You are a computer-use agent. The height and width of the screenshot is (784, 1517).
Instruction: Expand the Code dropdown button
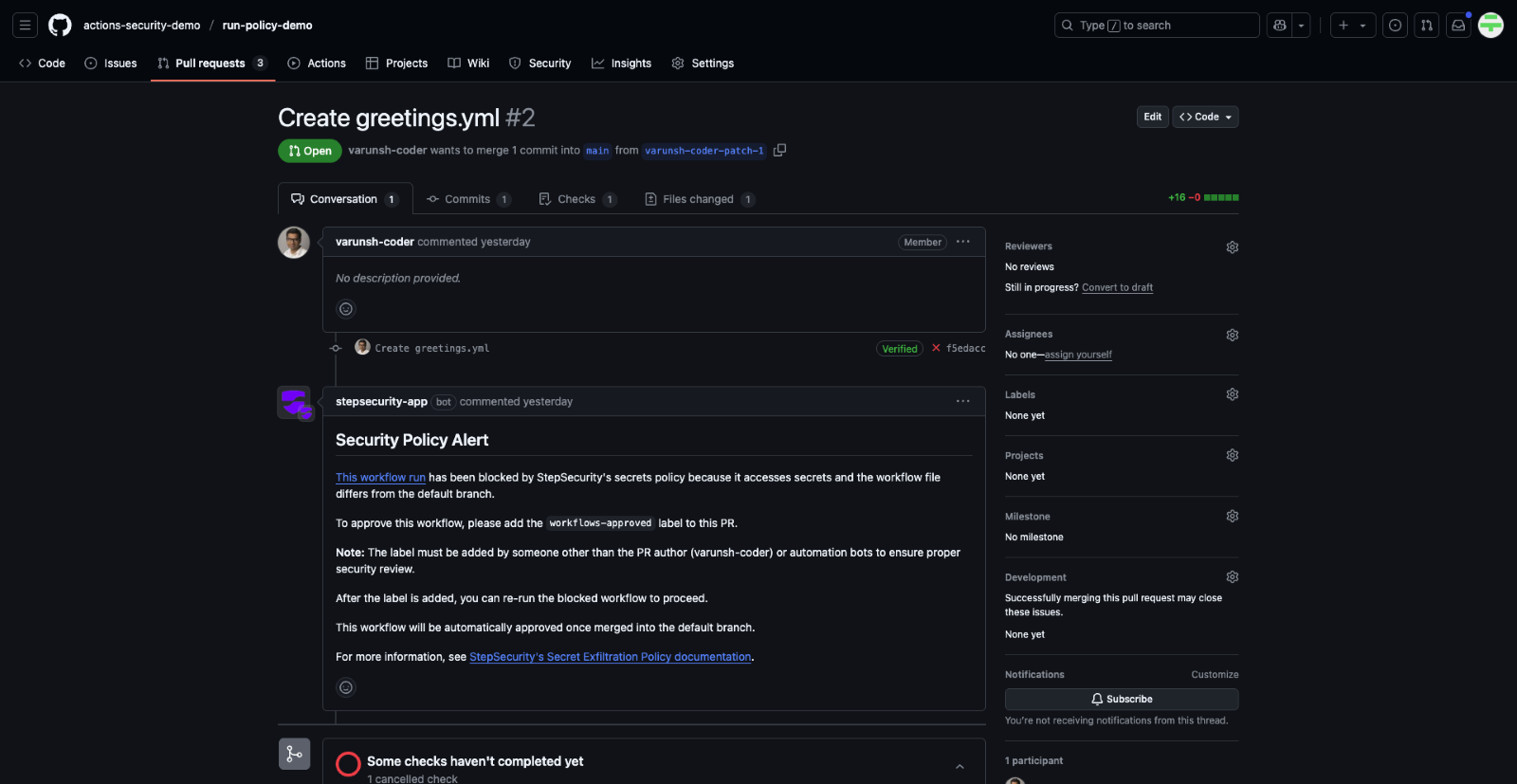(x=1206, y=117)
